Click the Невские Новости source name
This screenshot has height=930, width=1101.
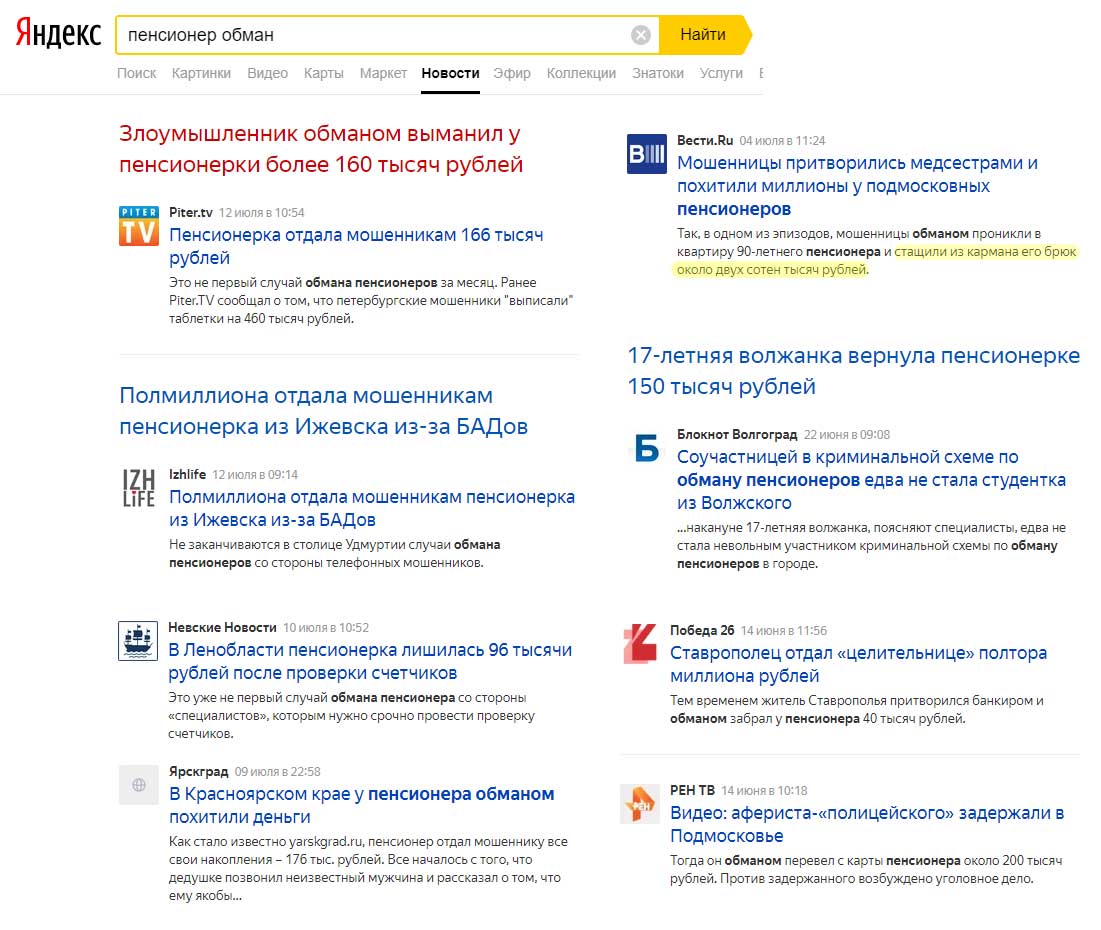point(222,627)
